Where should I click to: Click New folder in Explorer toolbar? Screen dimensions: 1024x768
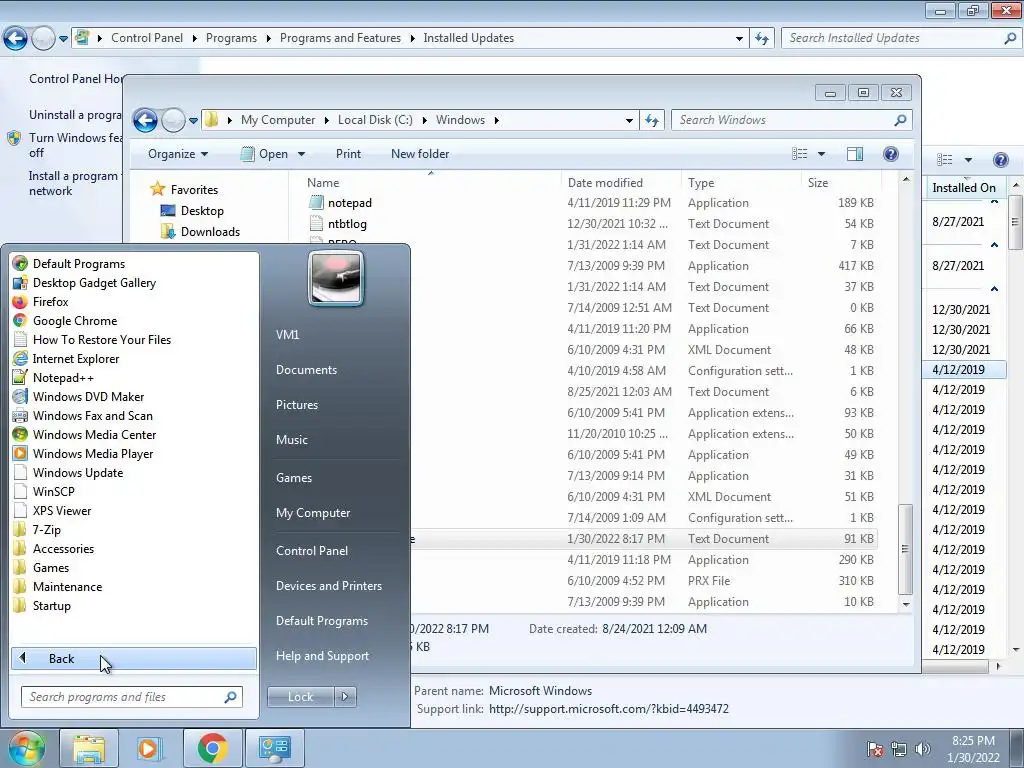pos(420,153)
